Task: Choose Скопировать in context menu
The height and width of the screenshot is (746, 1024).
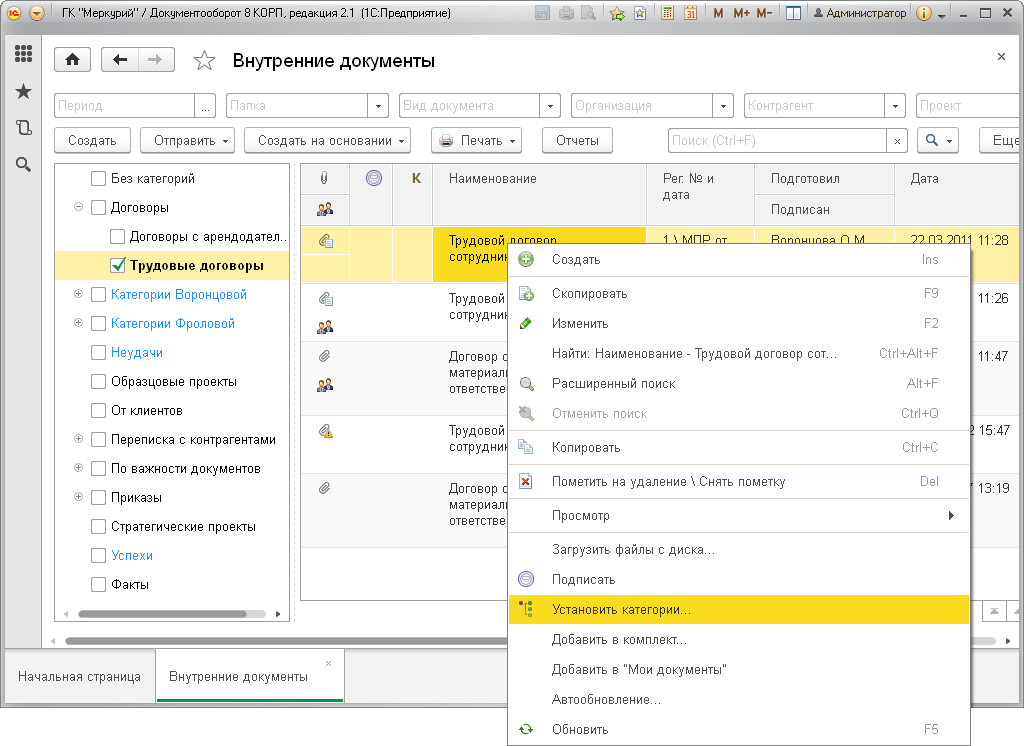Action: pyautogui.click(x=739, y=293)
